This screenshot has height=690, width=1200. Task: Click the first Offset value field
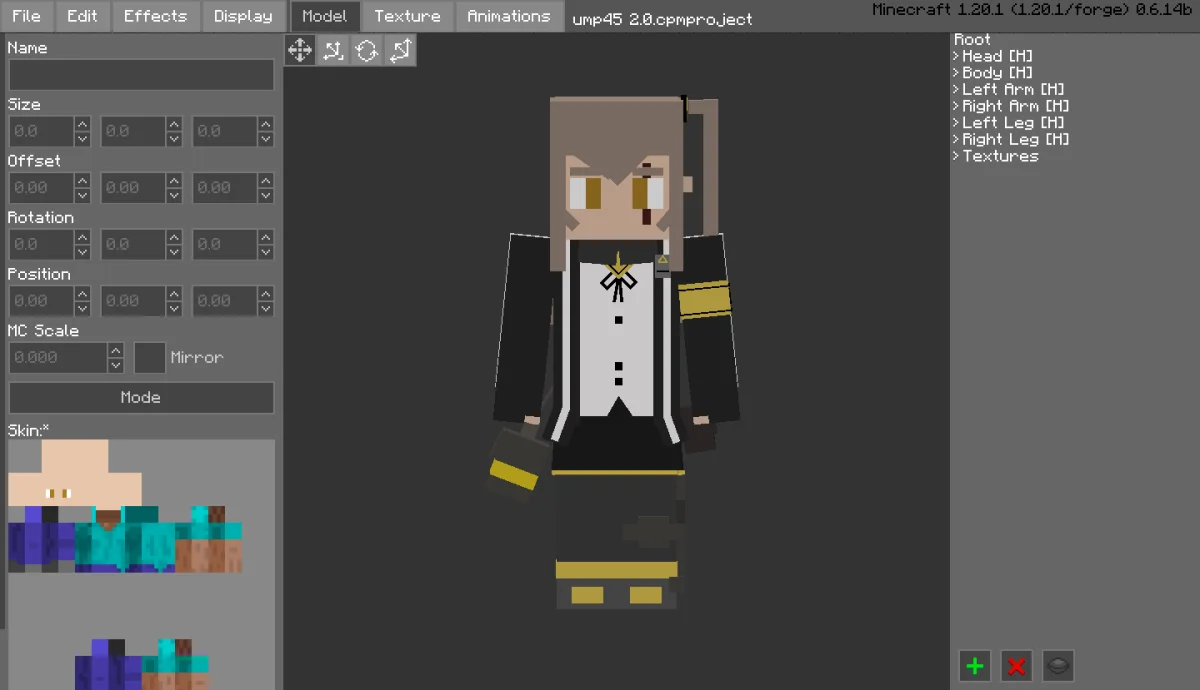pos(41,188)
